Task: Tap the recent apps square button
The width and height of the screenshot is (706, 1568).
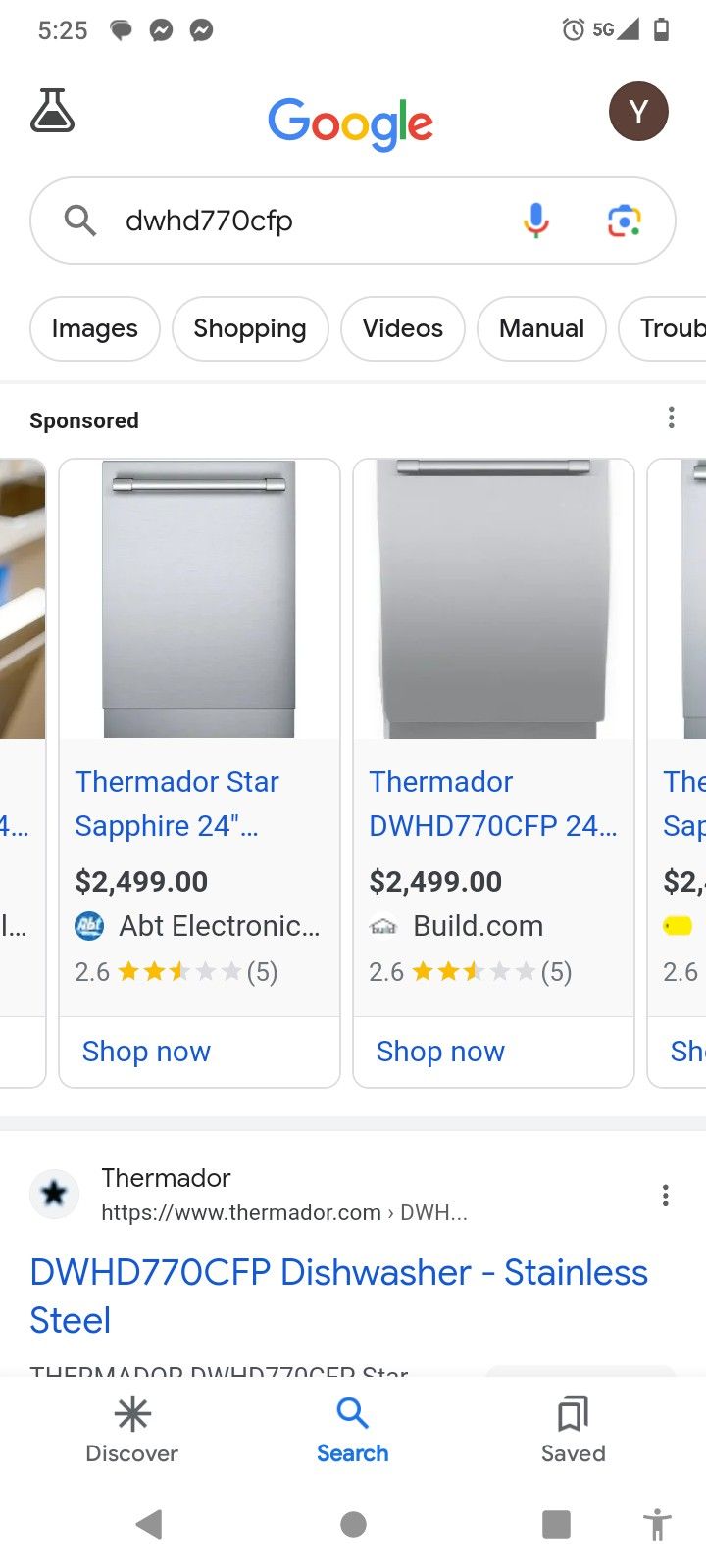Action: pos(556,1524)
